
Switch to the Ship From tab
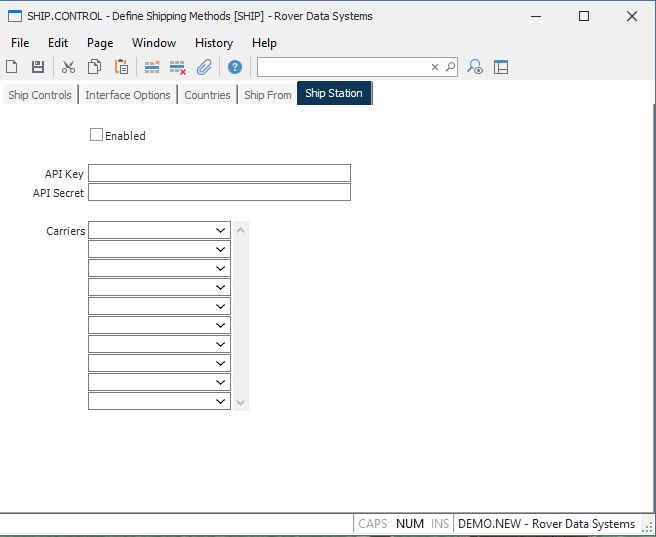tap(267, 95)
